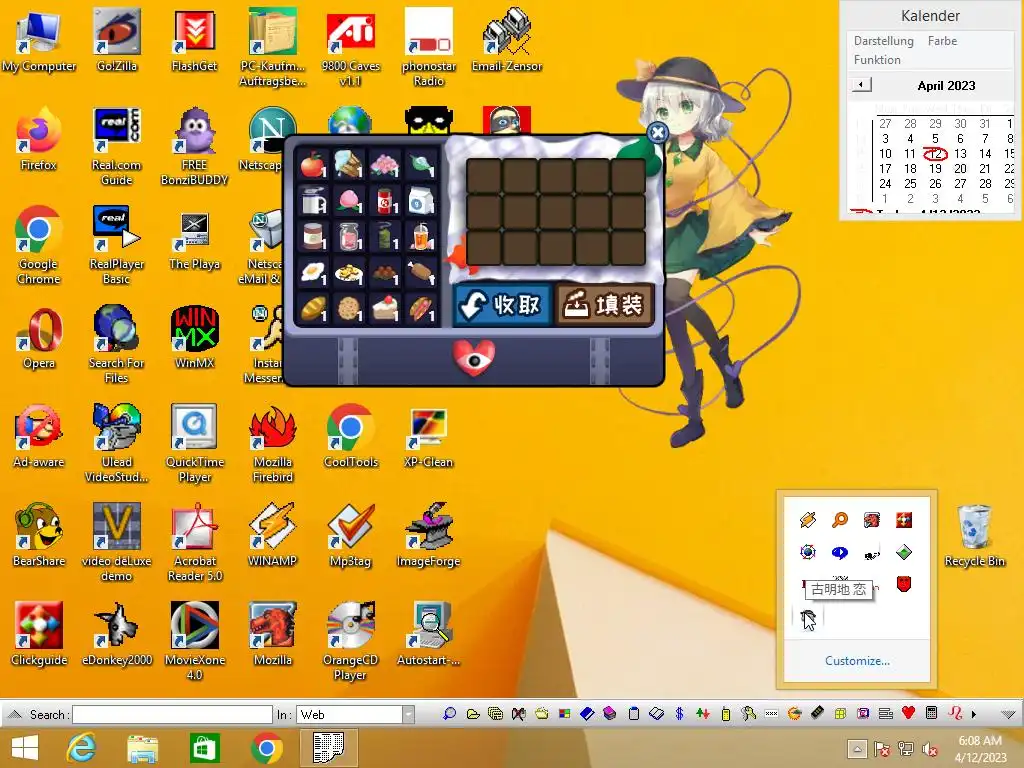Expand toolbar with the up arrow beside Search
This screenshot has height=768, width=1024.
(15, 714)
